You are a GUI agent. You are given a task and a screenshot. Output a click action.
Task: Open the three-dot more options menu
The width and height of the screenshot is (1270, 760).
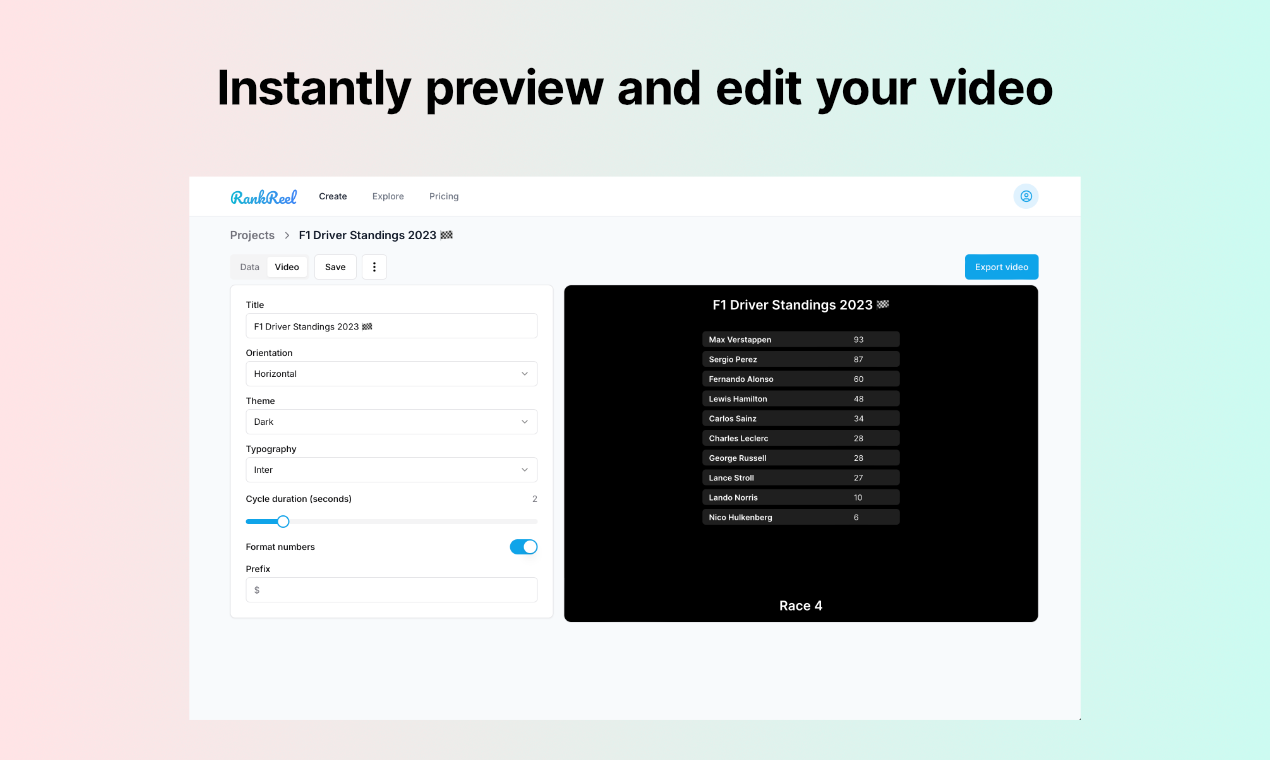[x=374, y=267]
